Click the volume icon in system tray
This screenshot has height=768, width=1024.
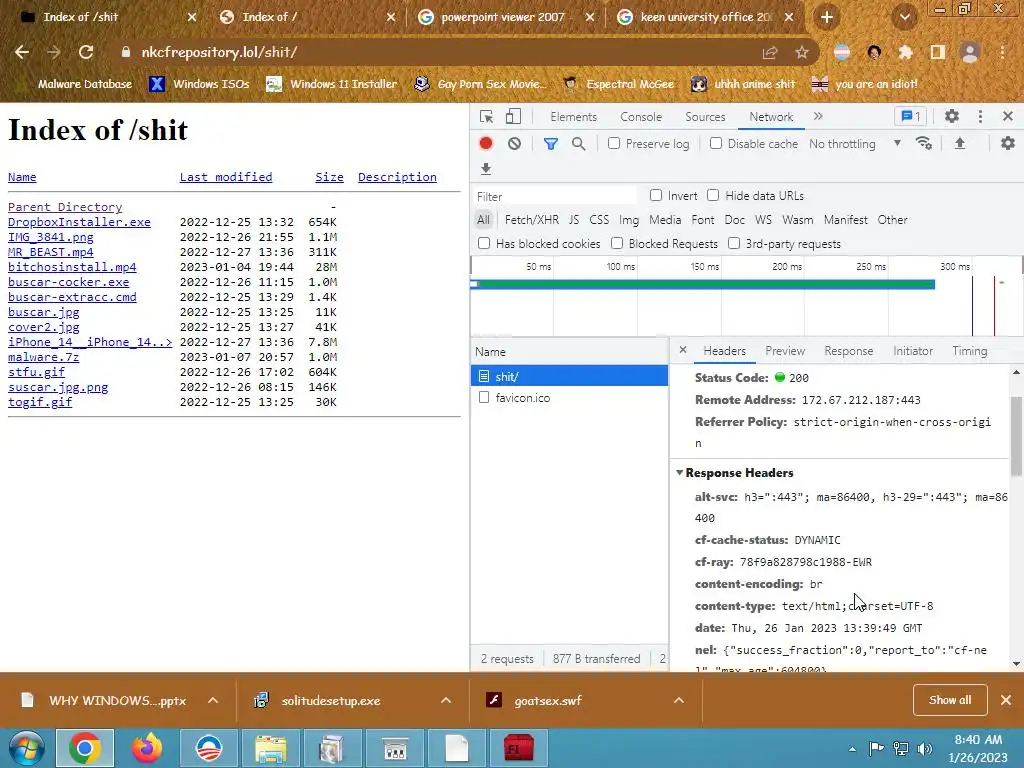click(924, 748)
